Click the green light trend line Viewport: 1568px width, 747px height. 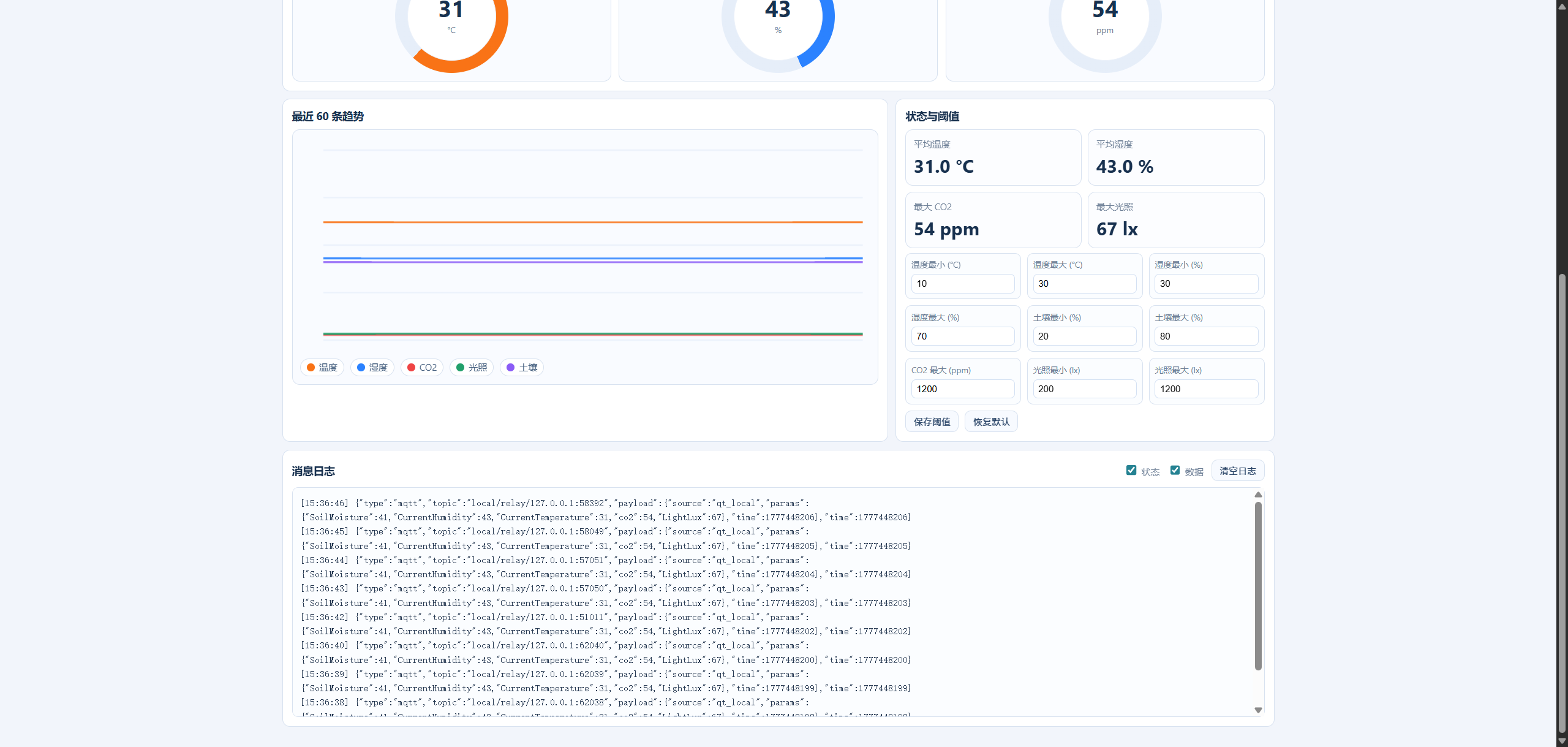click(593, 333)
